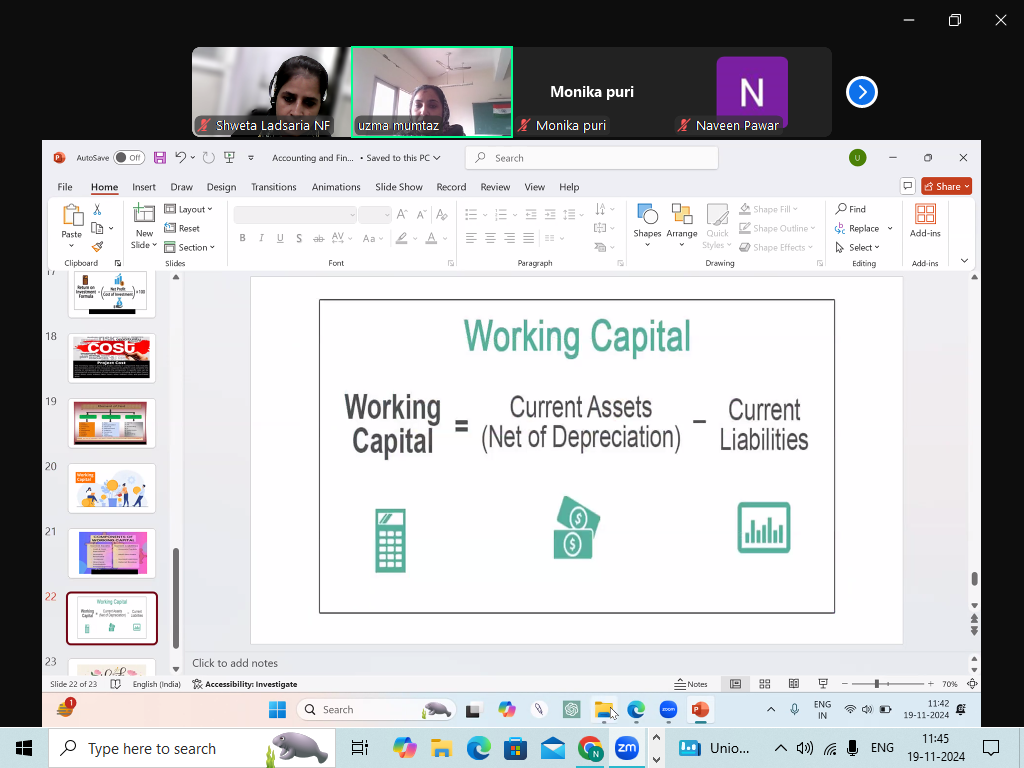Click the Find tool
The image size is (1024, 768).
click(x=850, y=209)
